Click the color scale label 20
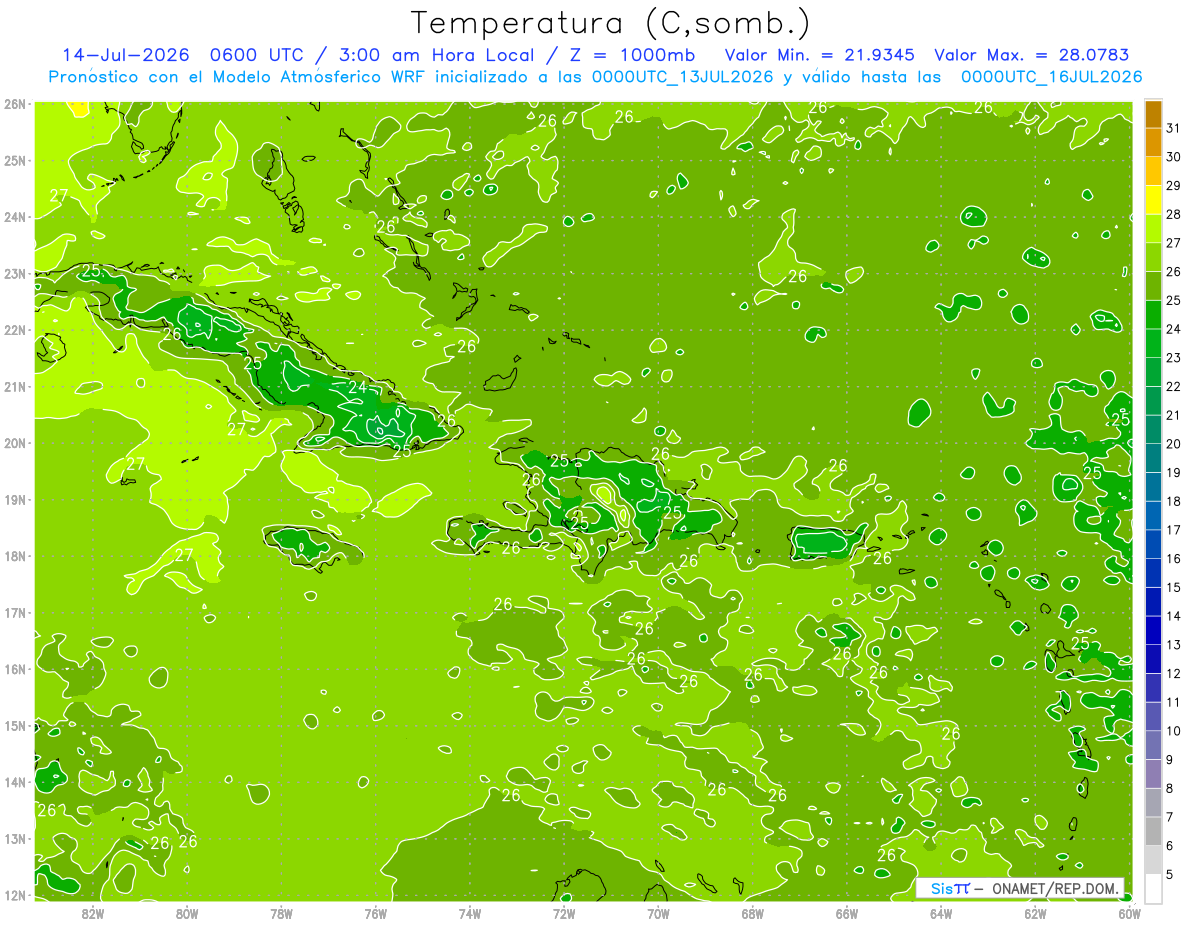Image resolution: width=1200 pixels, height=927 pixels. [x=1174, y=444]
